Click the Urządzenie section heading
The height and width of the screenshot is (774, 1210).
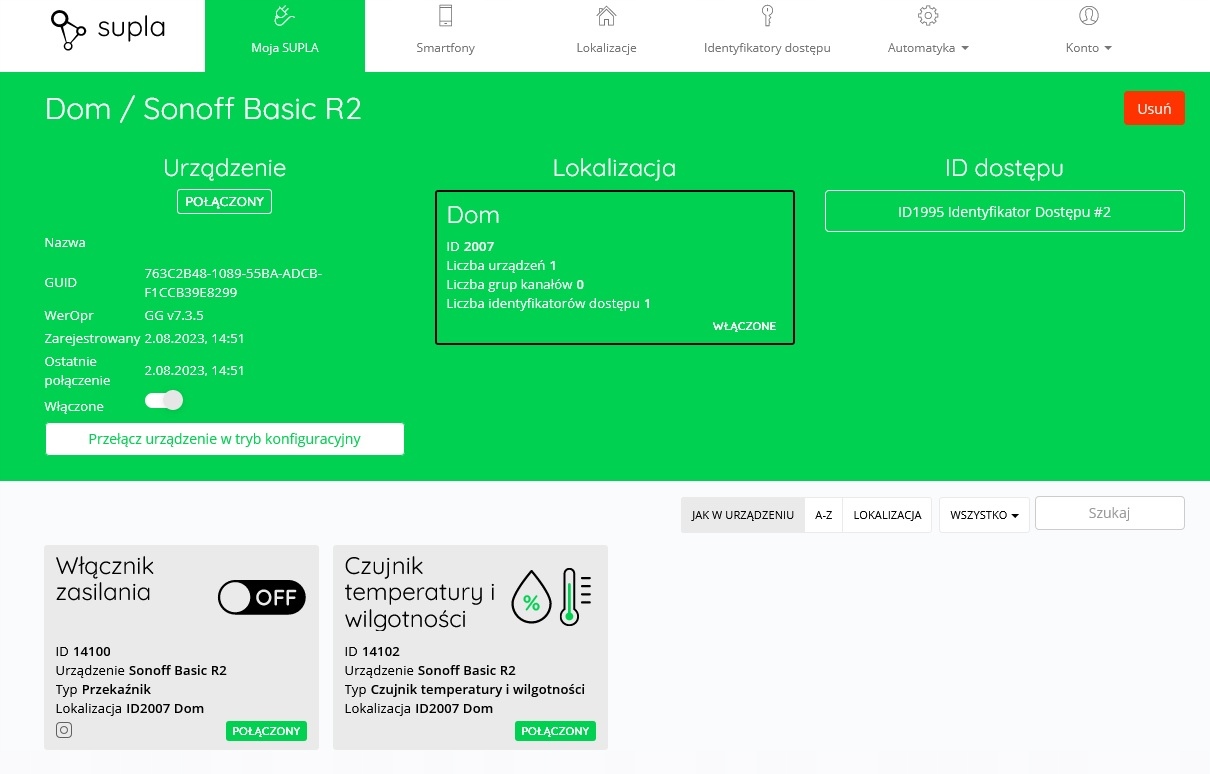coord(225,168)
